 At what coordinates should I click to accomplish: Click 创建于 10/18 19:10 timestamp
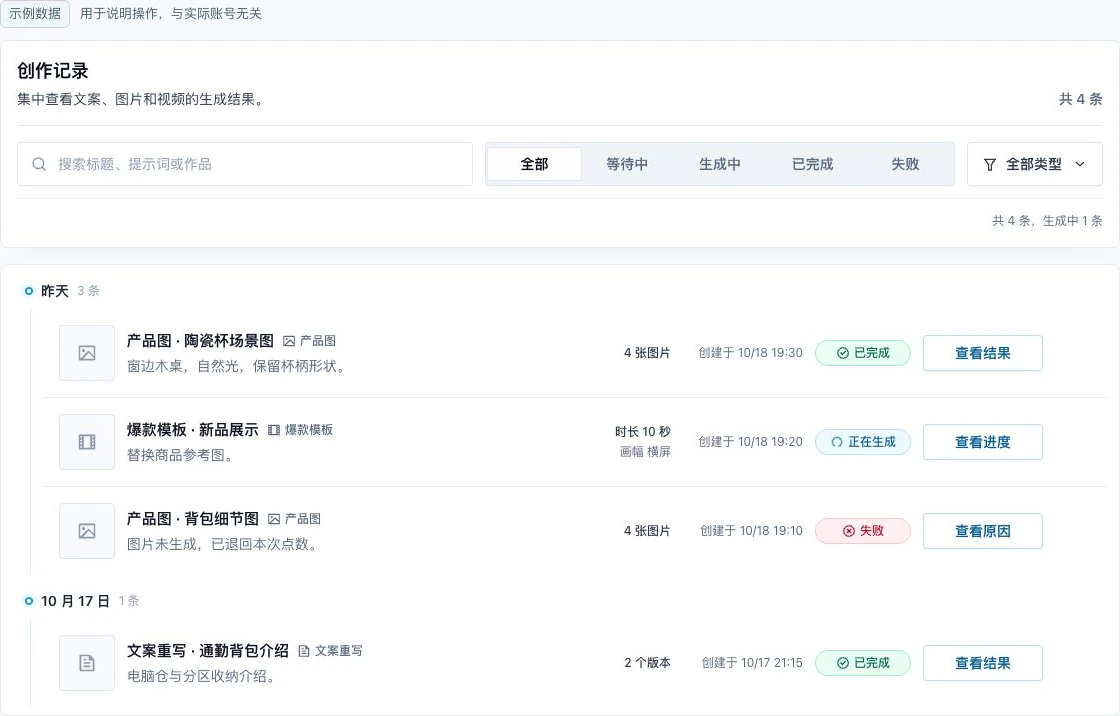(x=751, y=531)
